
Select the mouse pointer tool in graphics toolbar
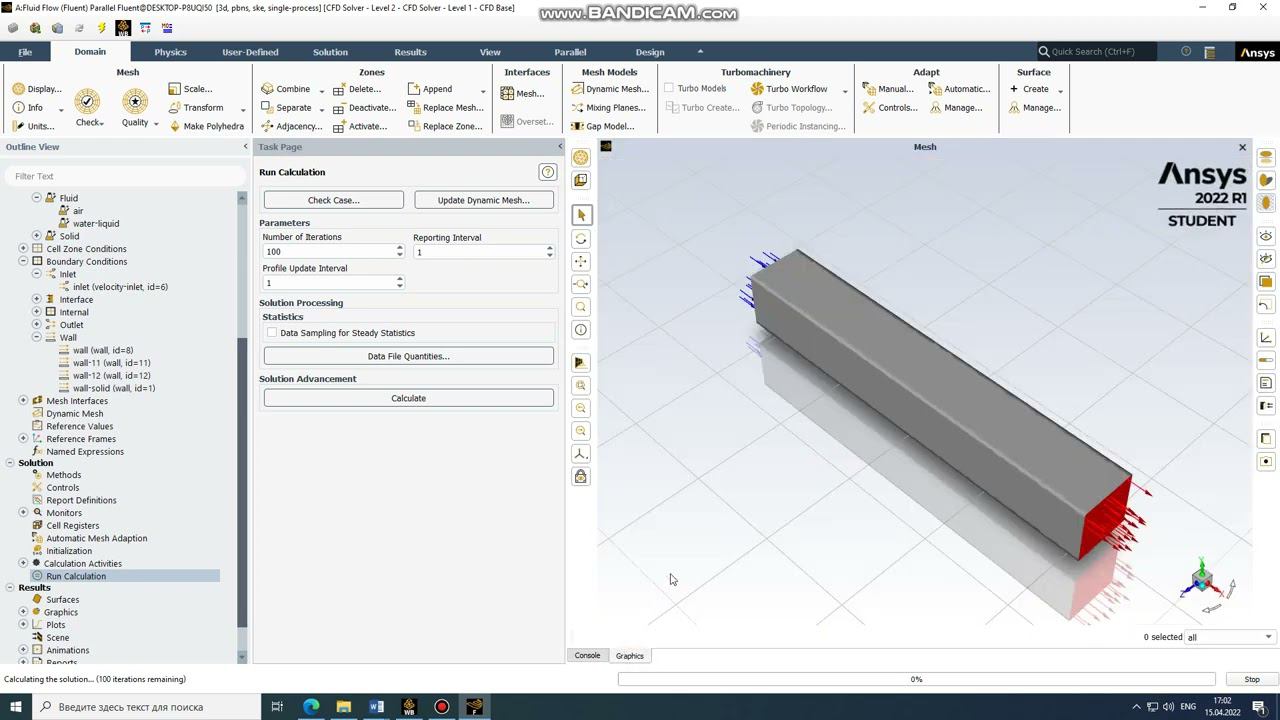pyautogui.click(x=581, y=215)
